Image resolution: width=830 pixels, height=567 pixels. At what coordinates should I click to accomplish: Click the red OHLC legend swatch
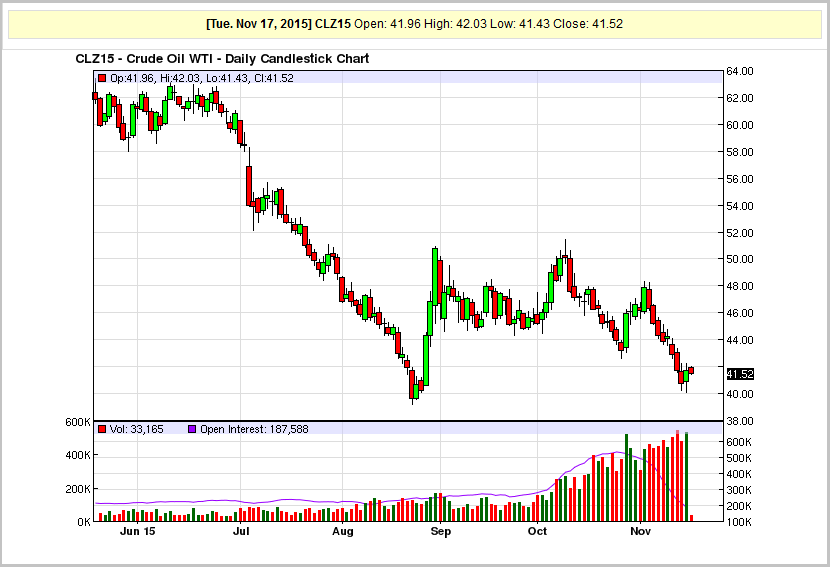coord(102,78)
